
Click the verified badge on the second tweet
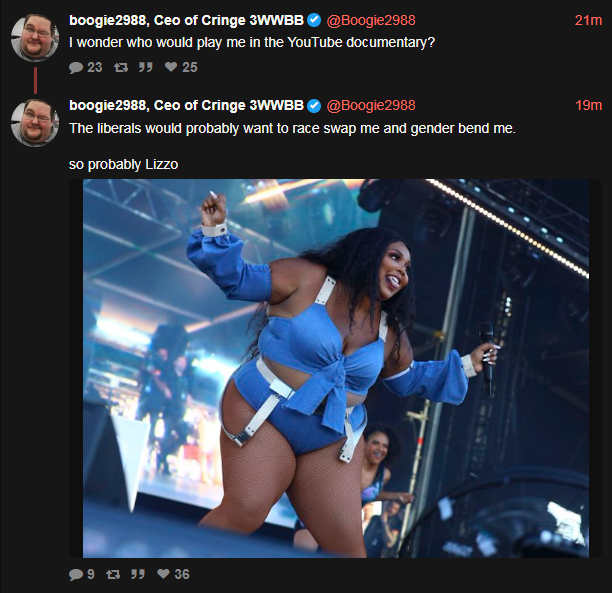[x=314, y=105]
